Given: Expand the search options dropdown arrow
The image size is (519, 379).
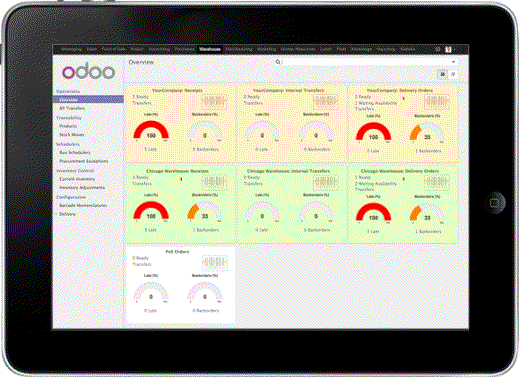Looking at the screenshot, I should [453, 62].
